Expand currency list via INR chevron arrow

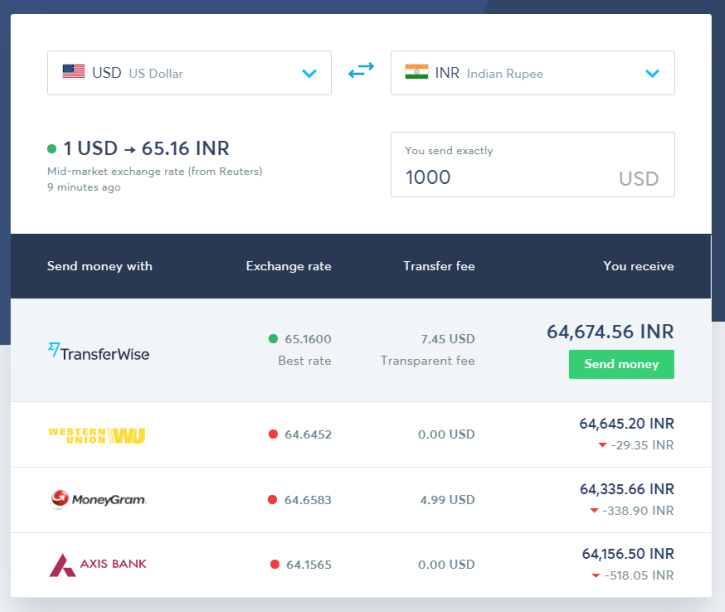click(652, 73)
